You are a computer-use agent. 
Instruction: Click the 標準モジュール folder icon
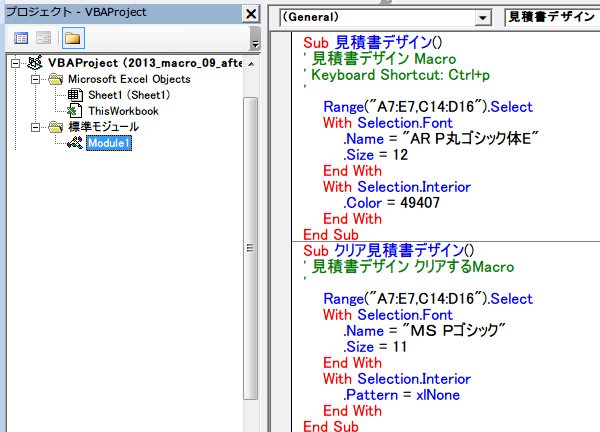[54, 127]
